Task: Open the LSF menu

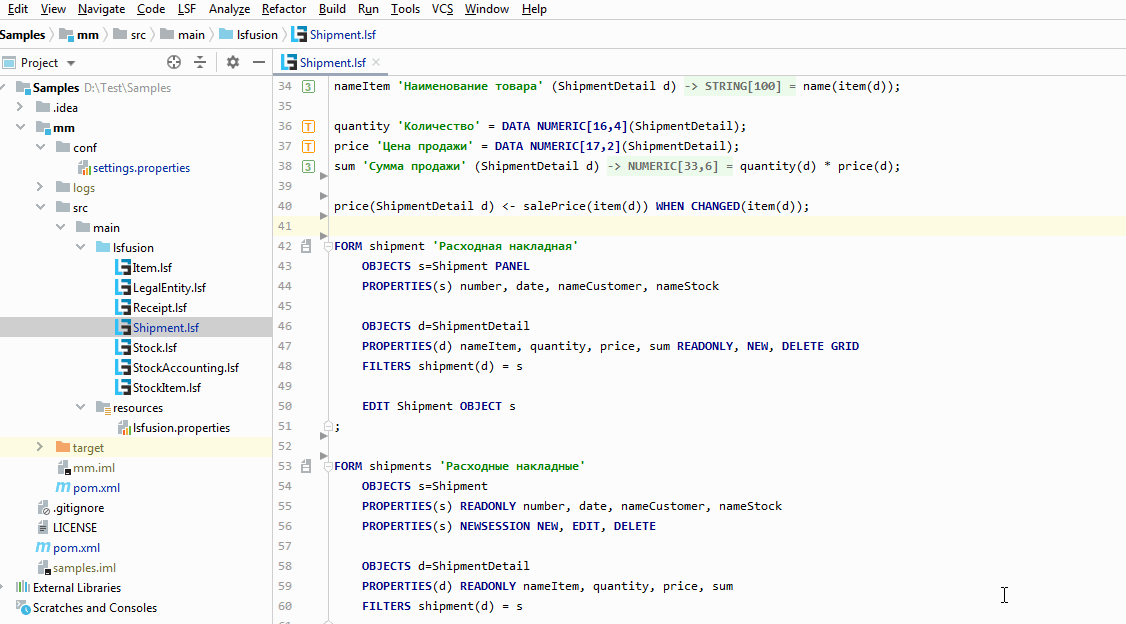Action: click(187, 9)
